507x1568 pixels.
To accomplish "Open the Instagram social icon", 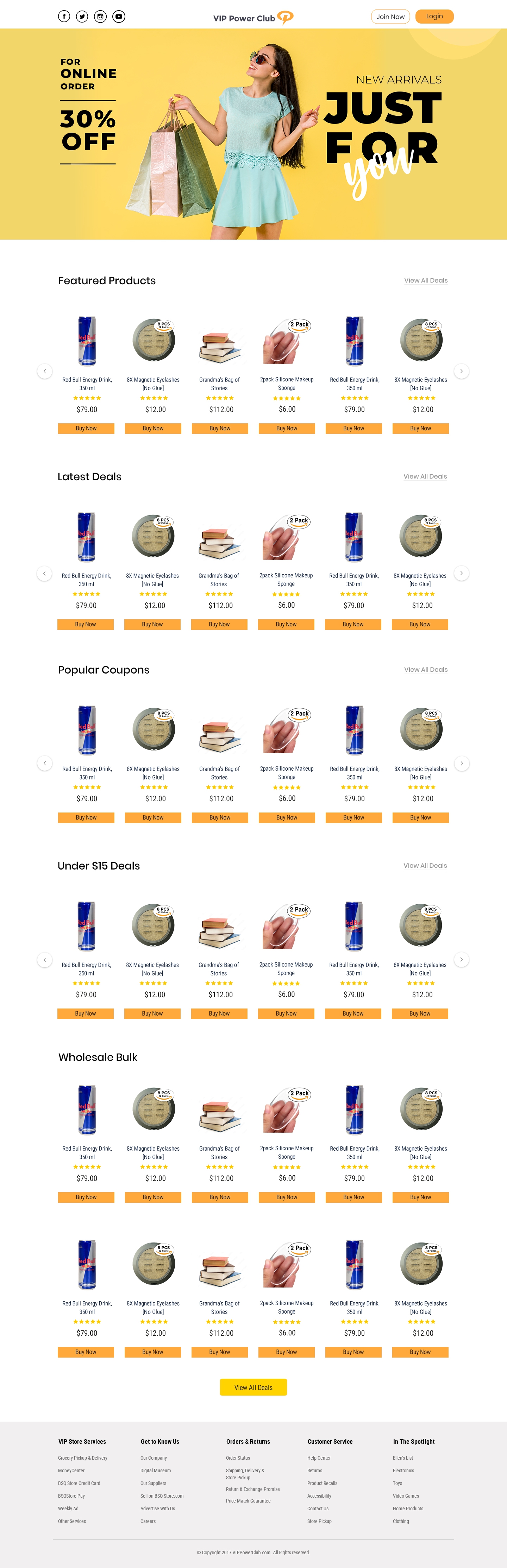I will click(x=101, y=17).
